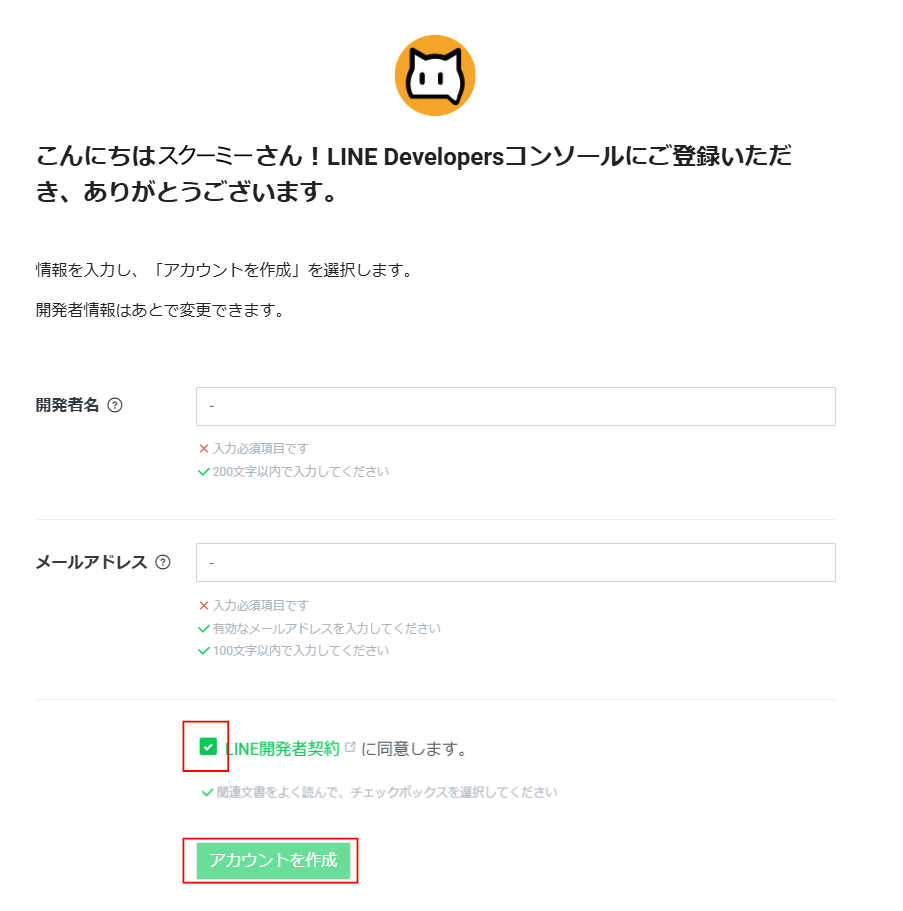Focus the 開発者名 input field
This screenshot has width=903, height=911.
(x=515, y=406)
